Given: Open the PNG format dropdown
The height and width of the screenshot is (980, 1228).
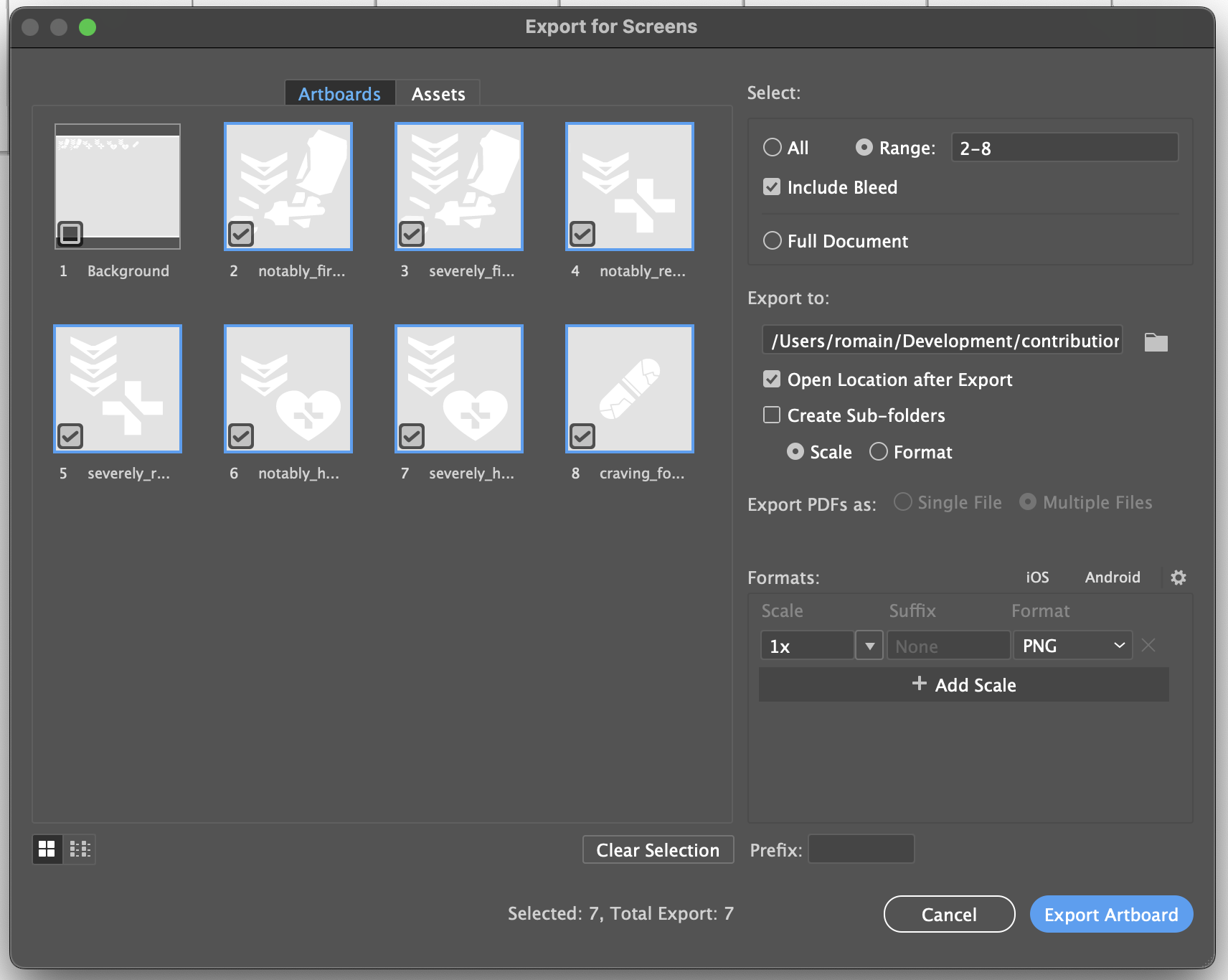Looking at the screenshot, I should 1072,646.
